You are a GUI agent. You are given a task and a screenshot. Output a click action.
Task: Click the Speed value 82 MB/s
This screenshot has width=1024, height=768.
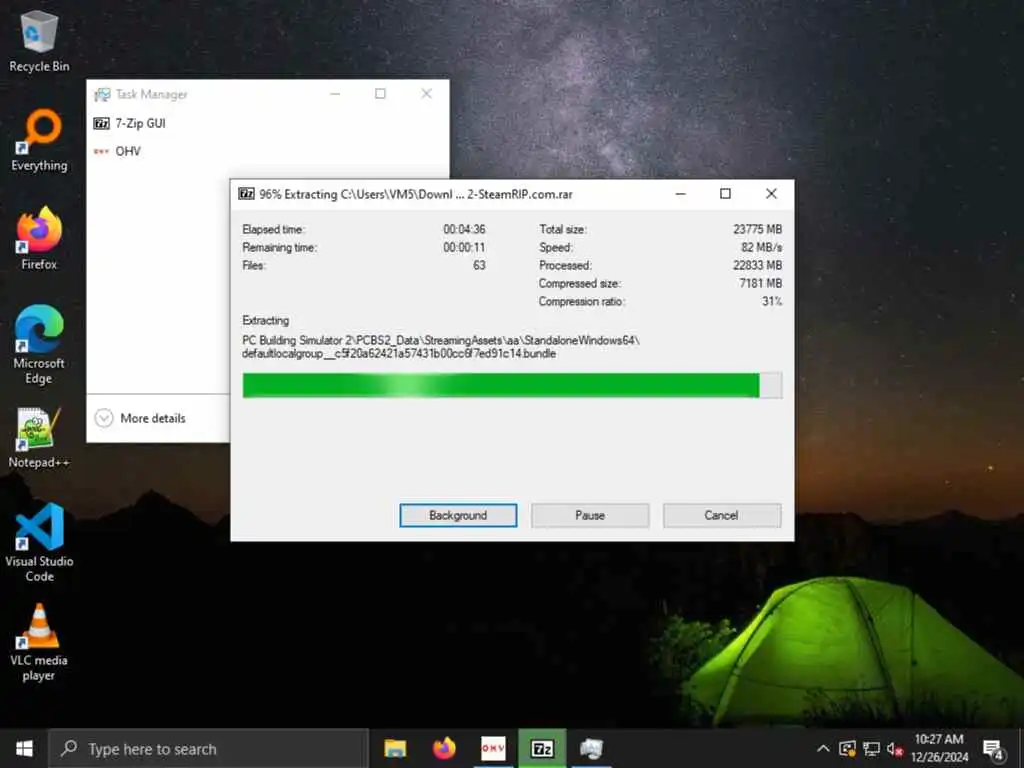pyautogui.click(x=761, y=248)
